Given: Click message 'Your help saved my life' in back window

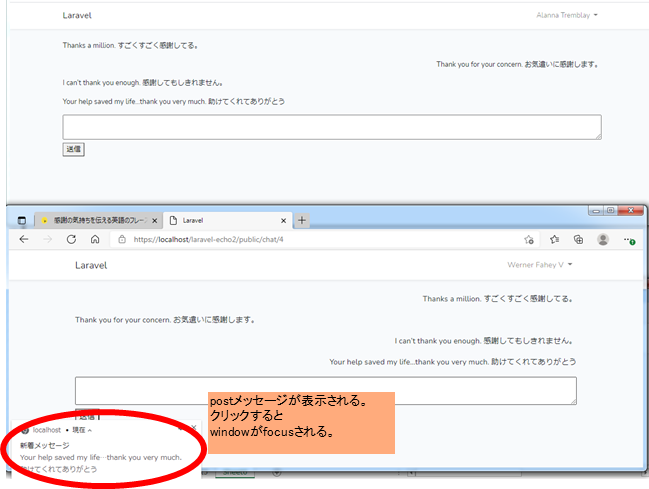Looking at the screenshot, I should click(173, 101).
